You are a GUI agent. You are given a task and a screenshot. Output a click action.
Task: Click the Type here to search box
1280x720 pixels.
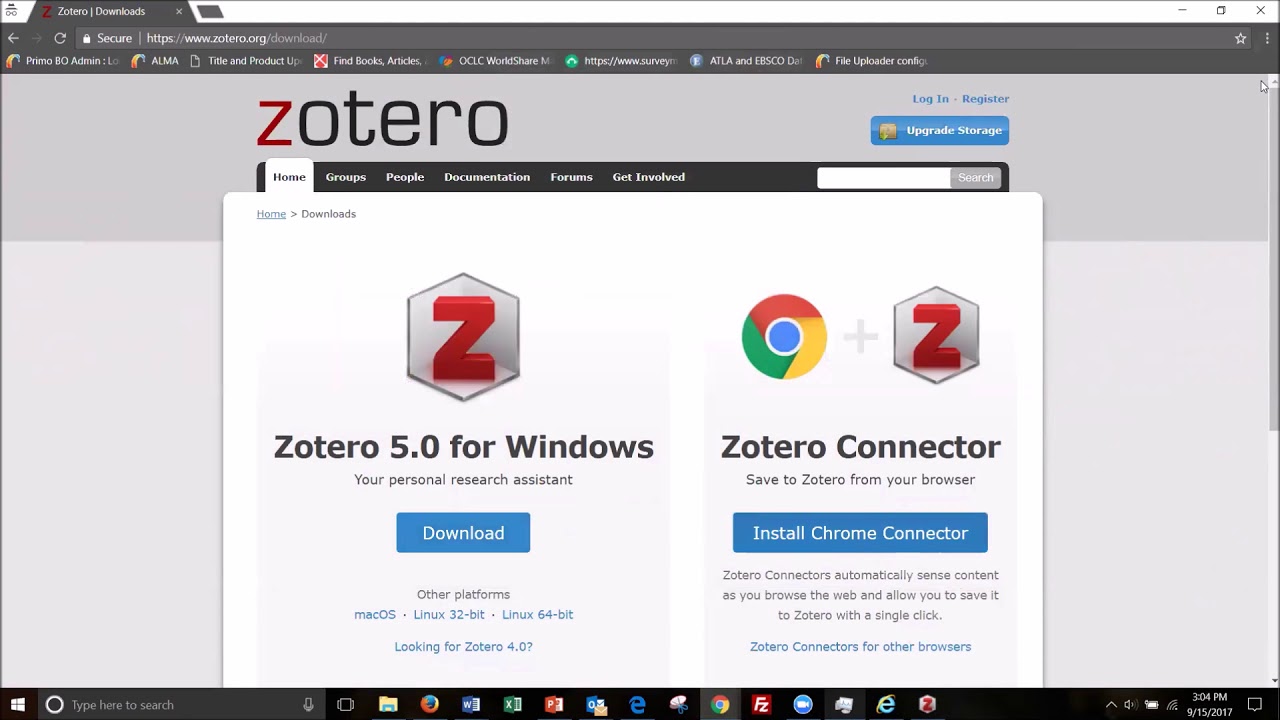click(x=180, y=705)
